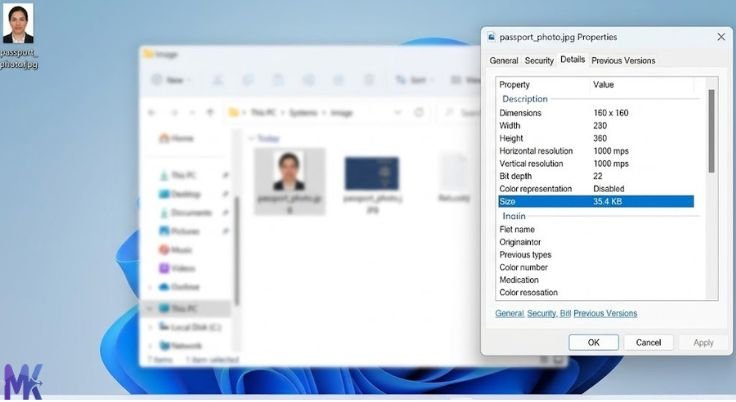Image resolution: width=736 pixels, height=402 pixels.
Task: Click the properties list scrollbar
Action: pos(712,131)
